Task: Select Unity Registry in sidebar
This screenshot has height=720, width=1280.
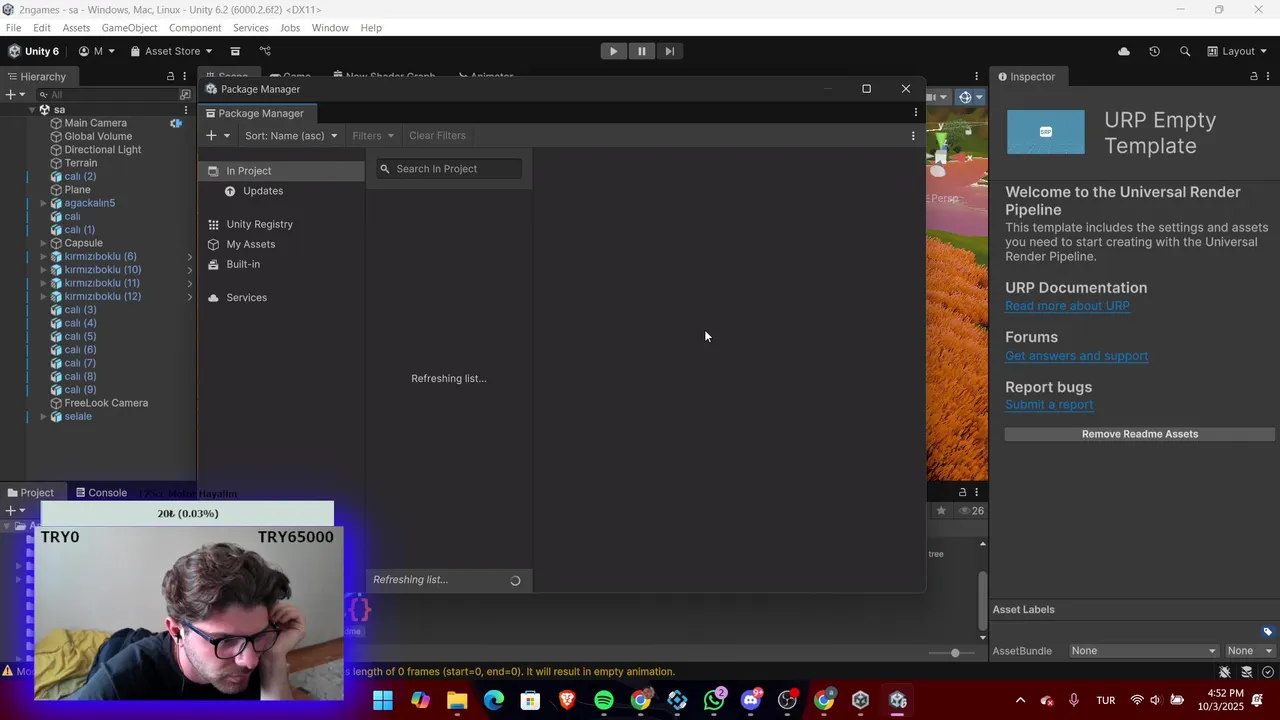Action: [x=282, y=224]
